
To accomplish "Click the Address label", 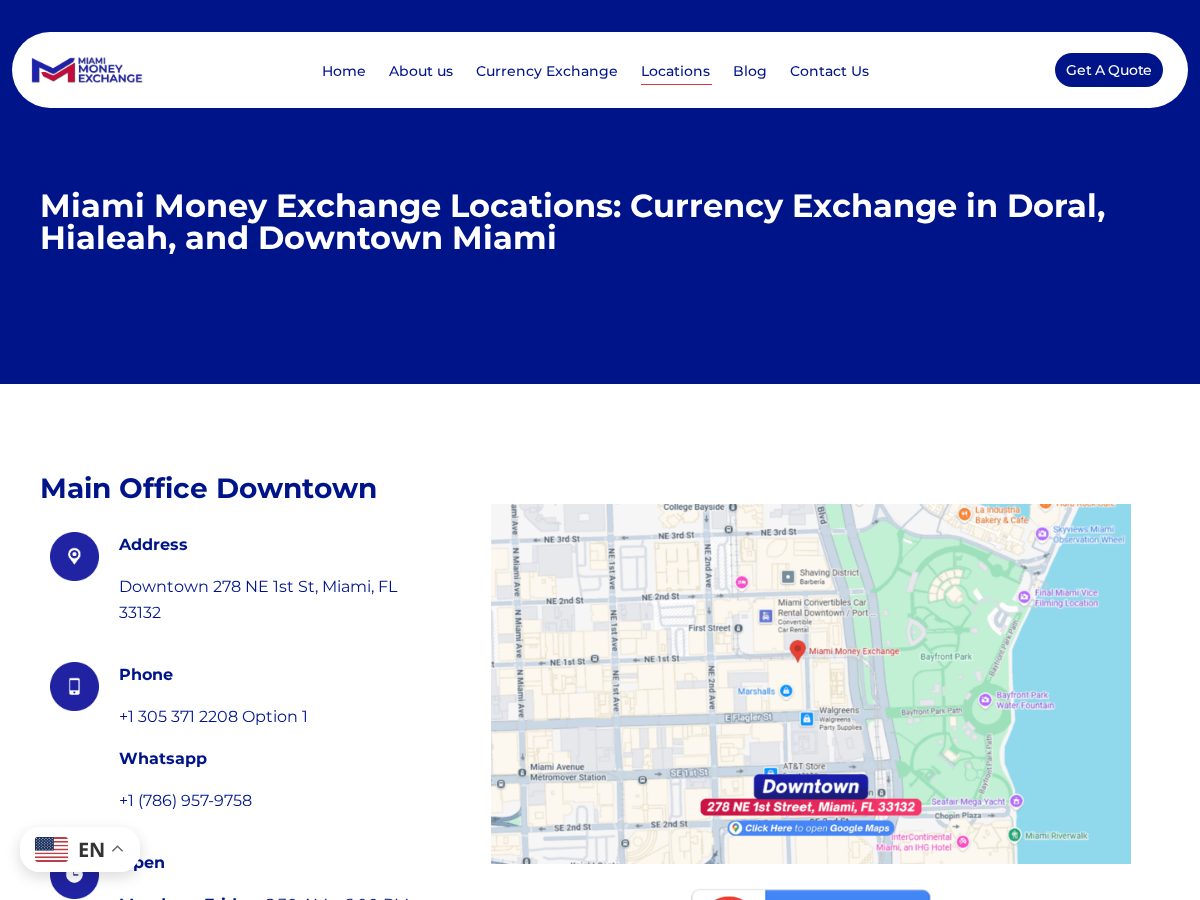I will [153, 544].
